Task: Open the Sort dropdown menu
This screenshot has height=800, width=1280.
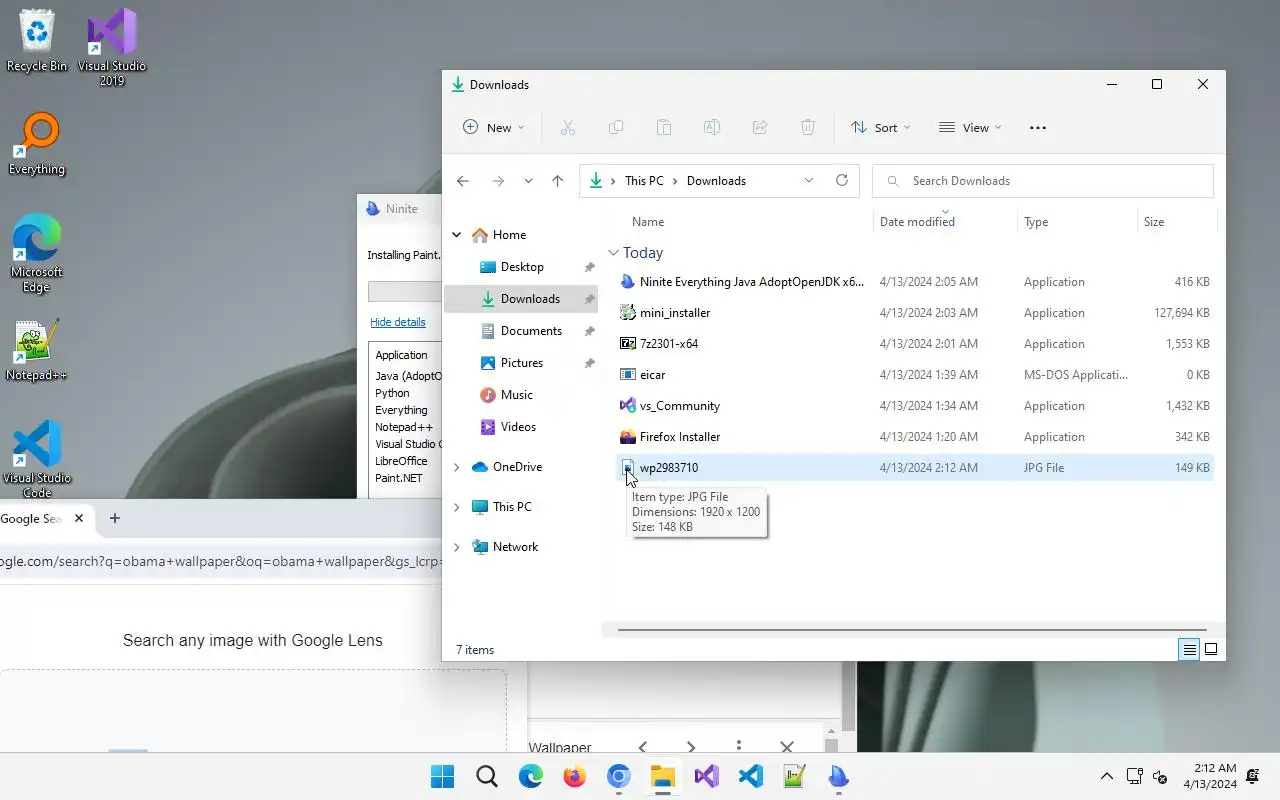Action: click(x=880, y=128)
